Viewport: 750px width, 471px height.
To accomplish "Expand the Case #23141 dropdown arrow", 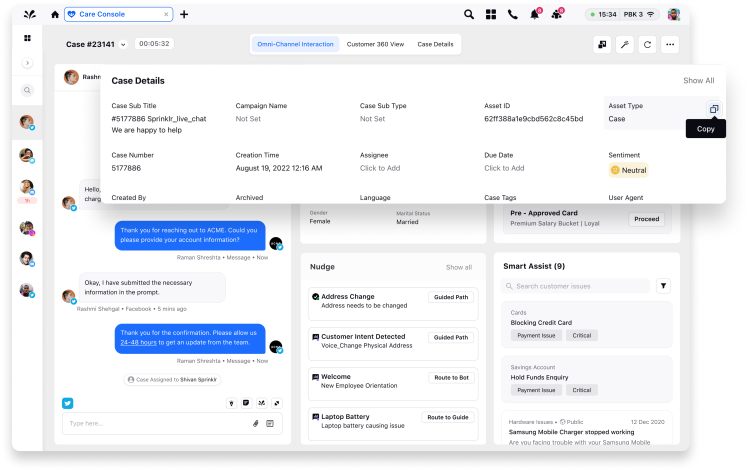I will click(123, 44).
